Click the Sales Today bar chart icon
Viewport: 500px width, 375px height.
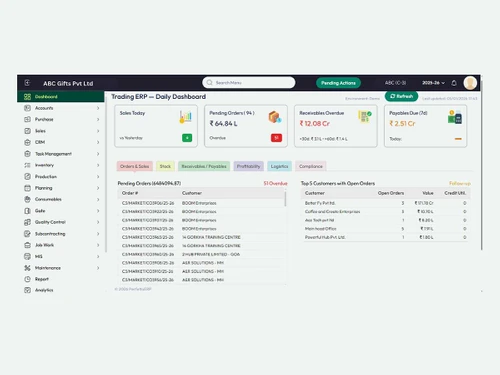186,117
